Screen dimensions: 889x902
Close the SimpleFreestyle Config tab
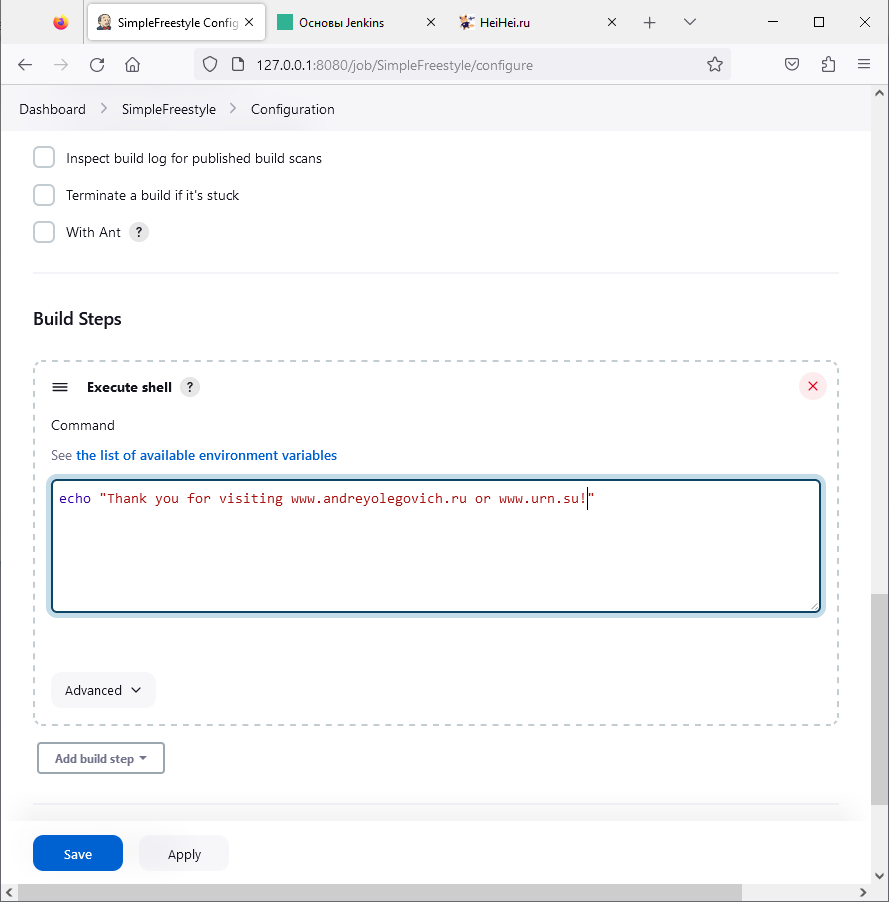point(249,22)
